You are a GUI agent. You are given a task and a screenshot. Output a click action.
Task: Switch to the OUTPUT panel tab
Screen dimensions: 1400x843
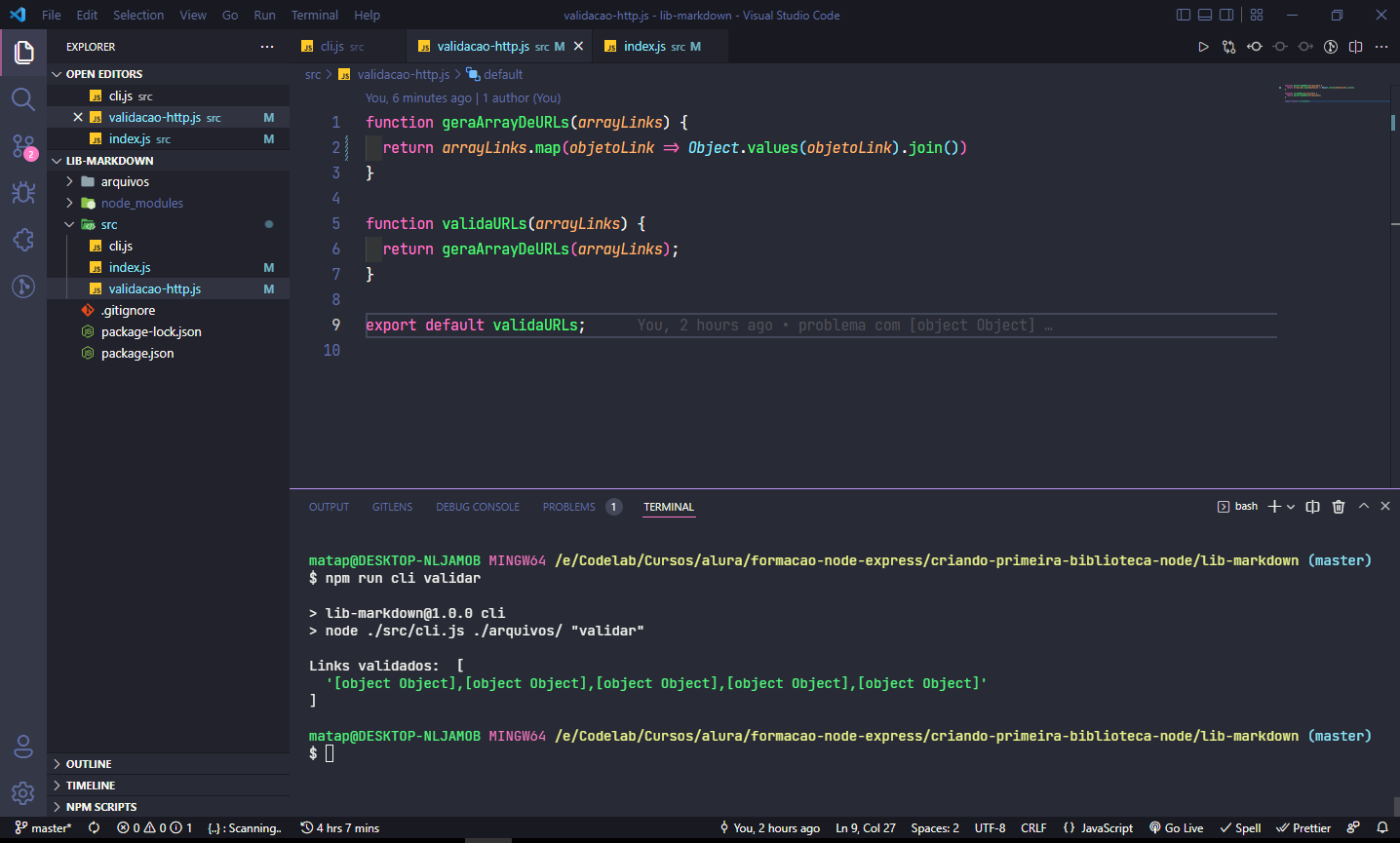pos(329,507)
